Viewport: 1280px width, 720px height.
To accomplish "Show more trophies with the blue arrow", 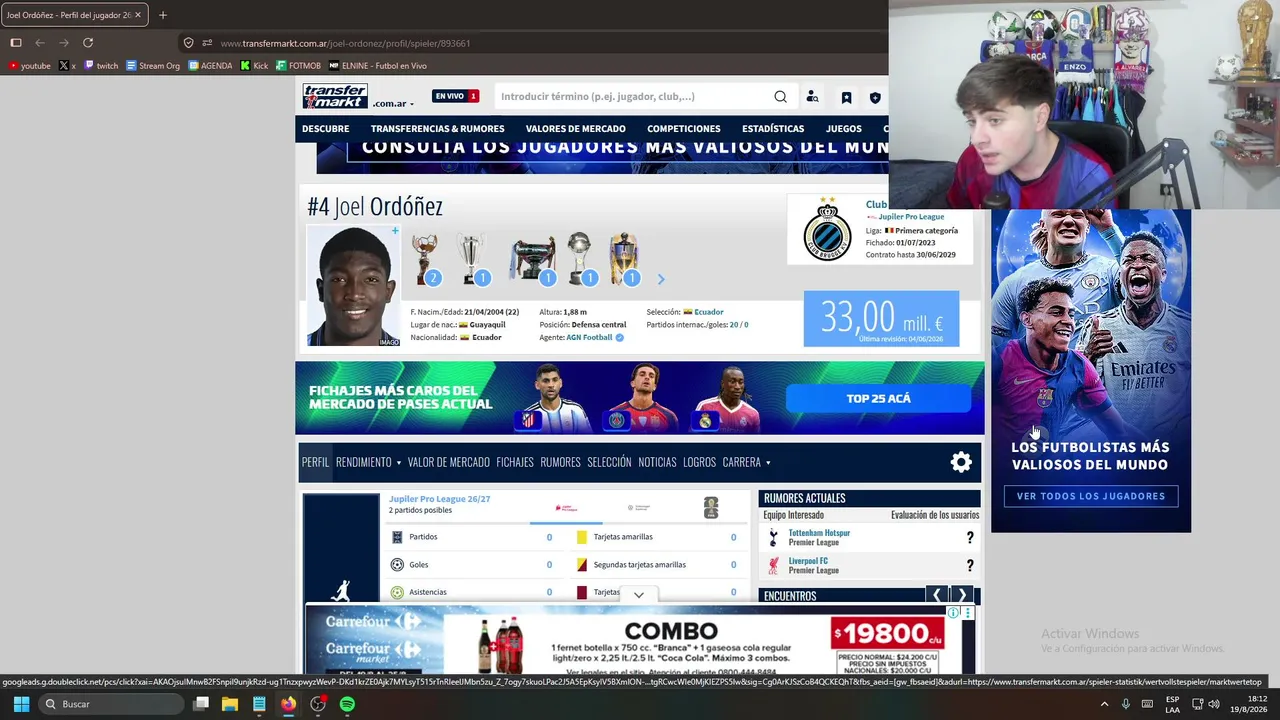I will [x=660, y=280].
